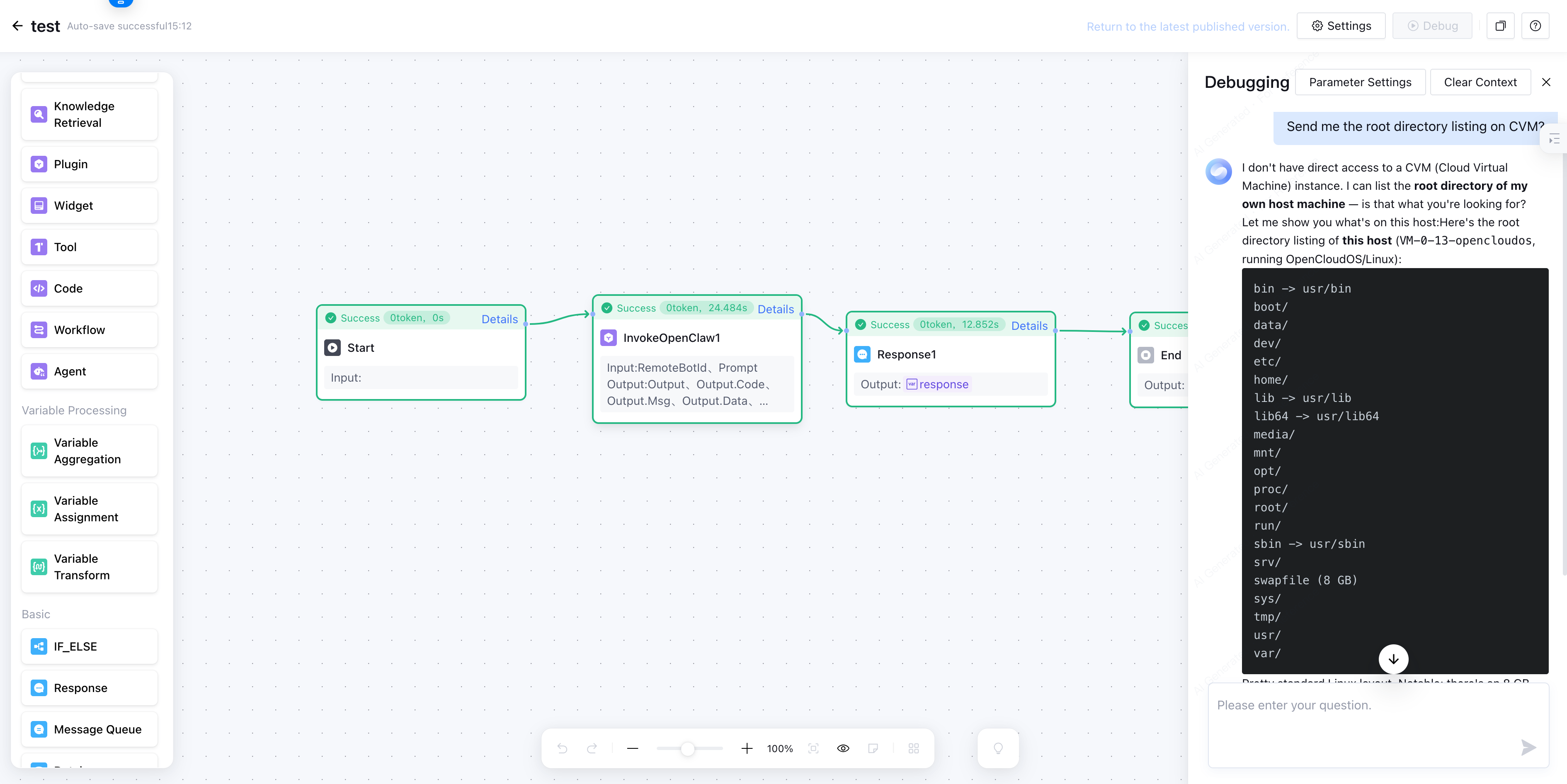Viewport: 1567px width, 784px height.
Task: Click the lightbulb hint button
Action: point(998,748)
